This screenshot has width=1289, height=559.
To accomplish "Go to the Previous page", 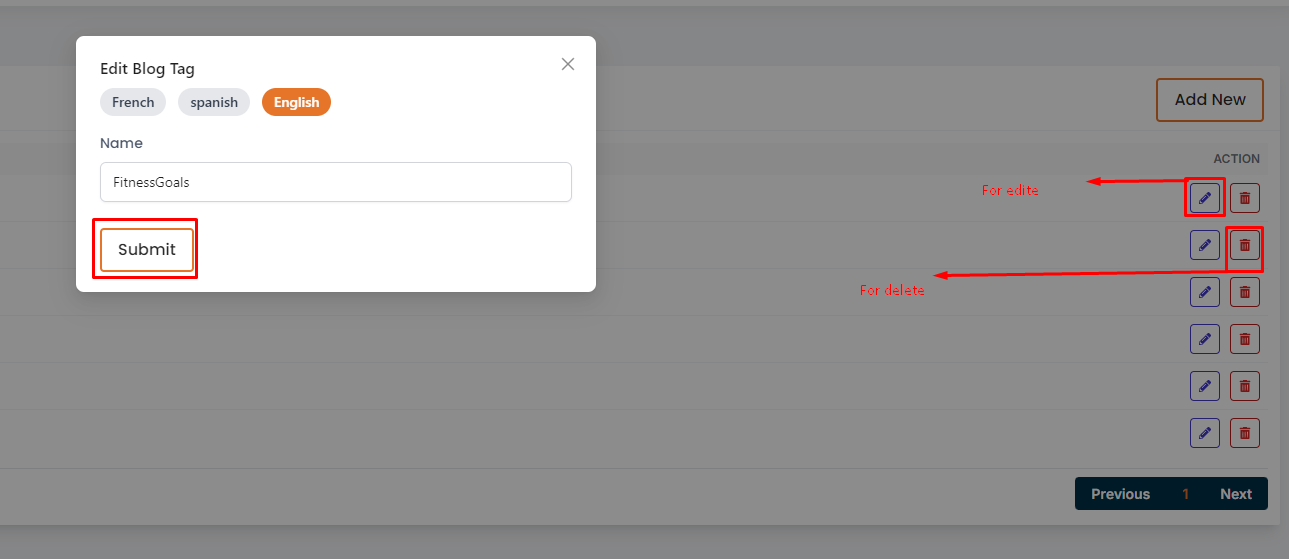I will [1120, 494].
